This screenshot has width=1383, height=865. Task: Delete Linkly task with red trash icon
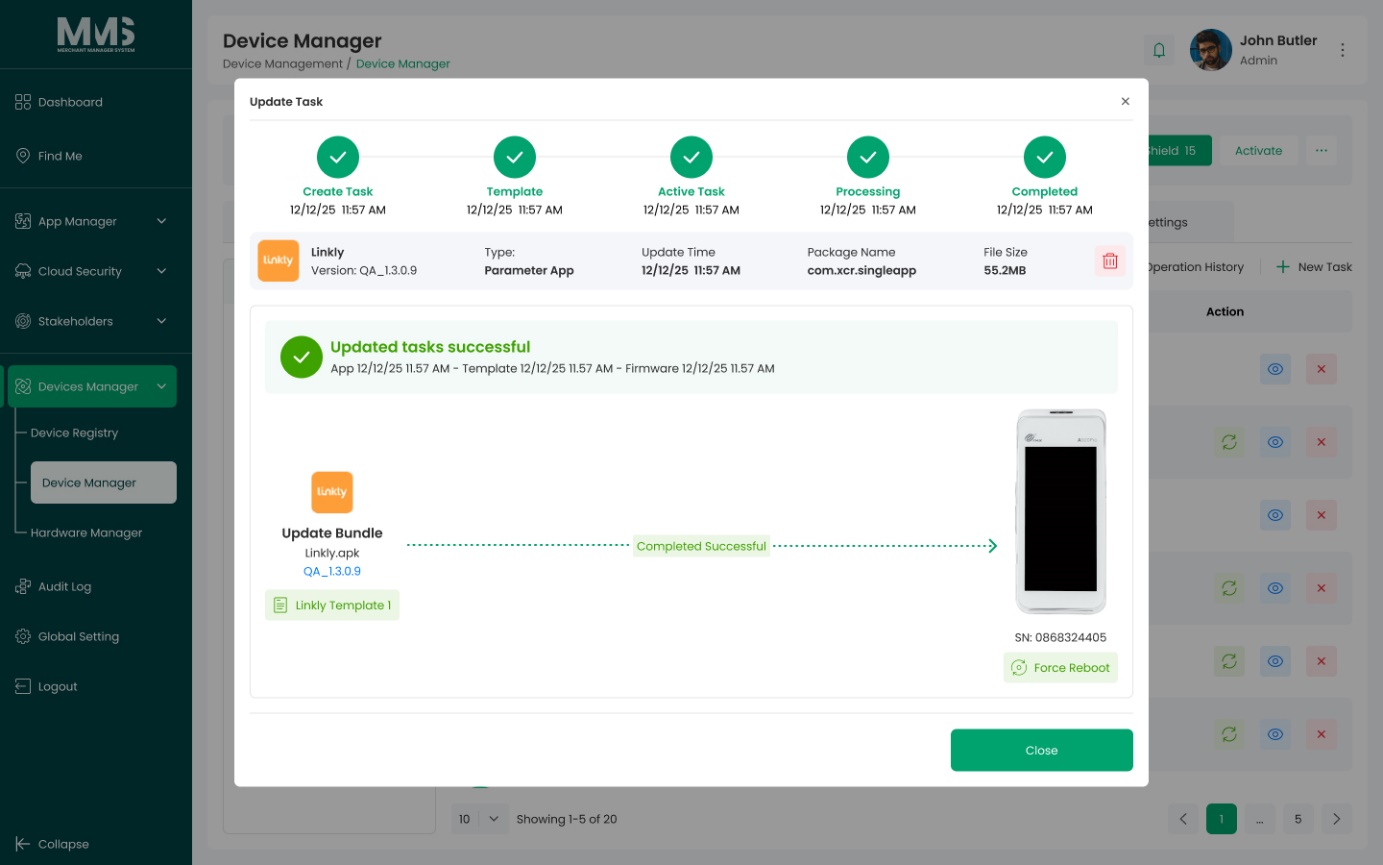1110,261
